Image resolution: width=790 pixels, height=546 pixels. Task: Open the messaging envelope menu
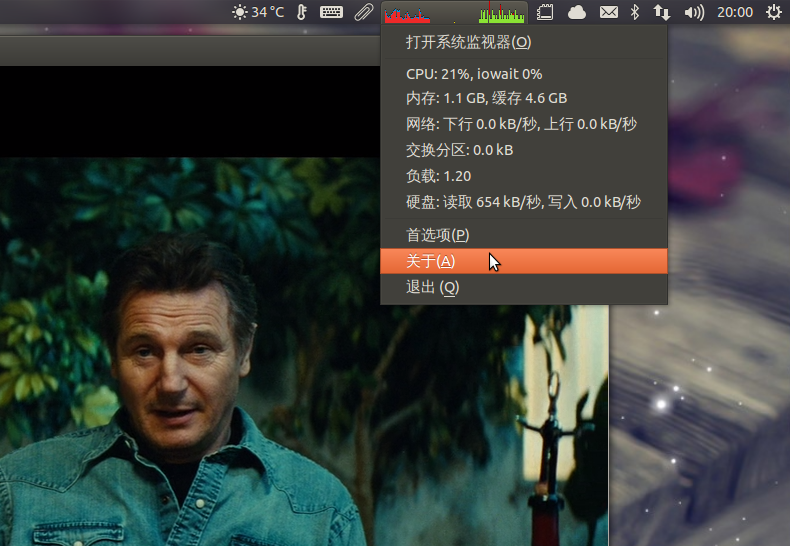coord(609,12)
